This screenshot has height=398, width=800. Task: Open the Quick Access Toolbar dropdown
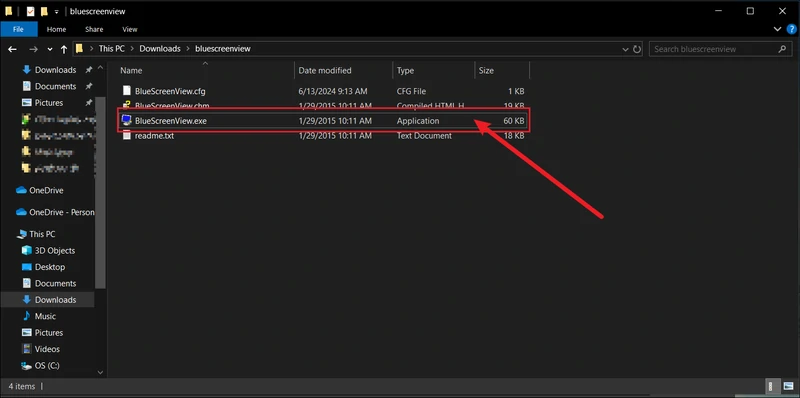pos(56,11)
